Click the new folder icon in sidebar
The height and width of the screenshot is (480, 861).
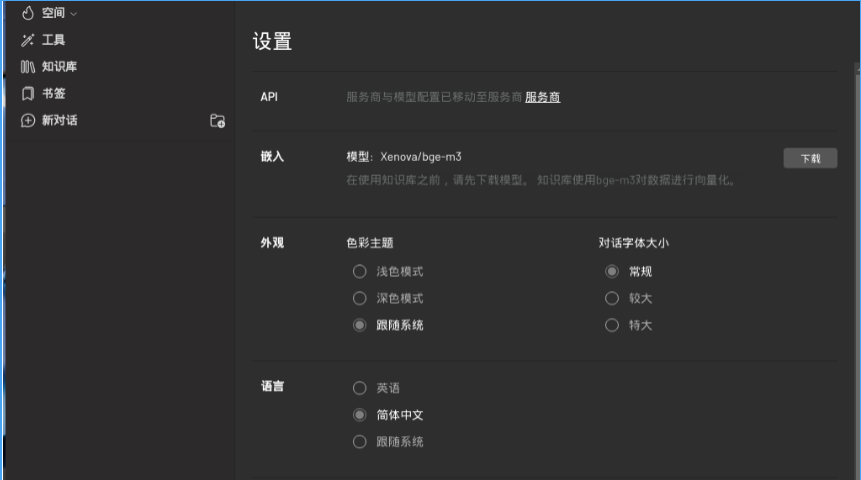click(x=217, y=121)
